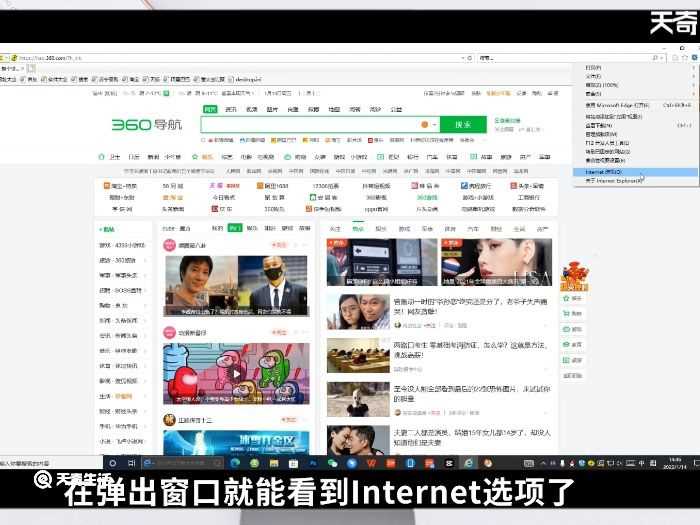Switch to the 视频 search tab
Image resolution: width=700 pixels, height=525 pixels.
(251, 109)
